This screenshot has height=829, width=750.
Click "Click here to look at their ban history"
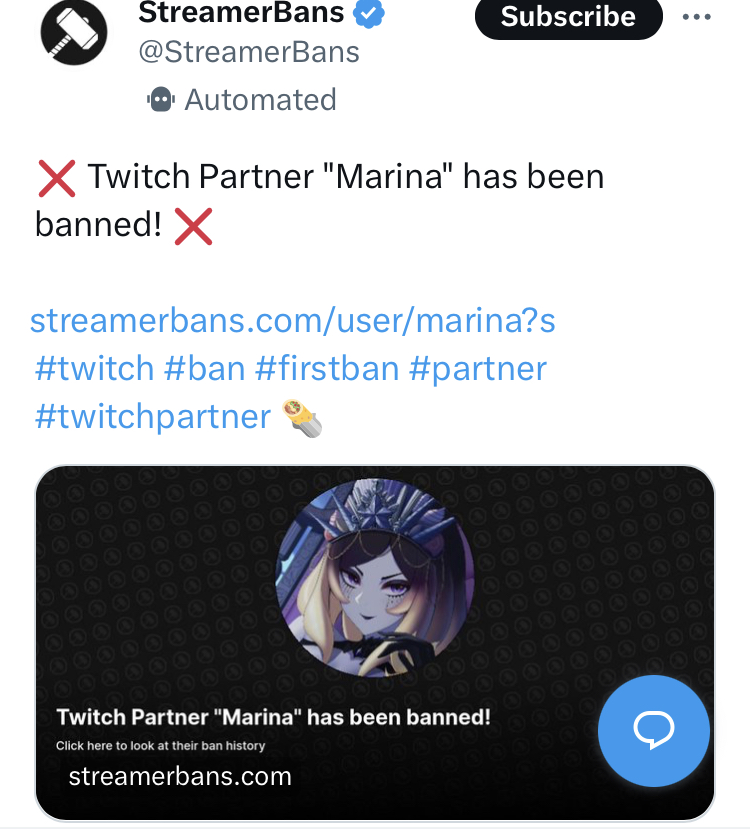(160, 745)
